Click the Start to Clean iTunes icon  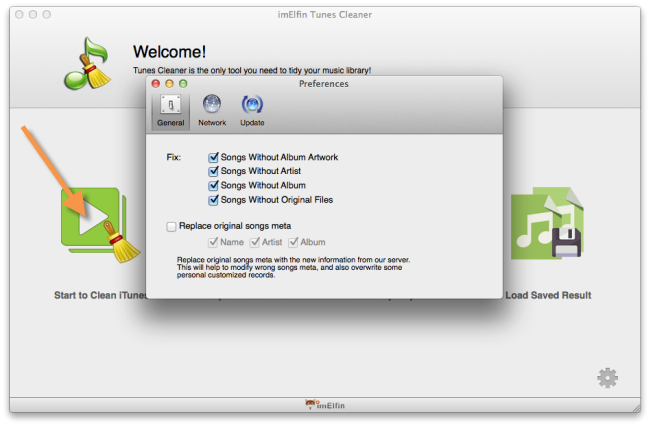pos(100,224)
